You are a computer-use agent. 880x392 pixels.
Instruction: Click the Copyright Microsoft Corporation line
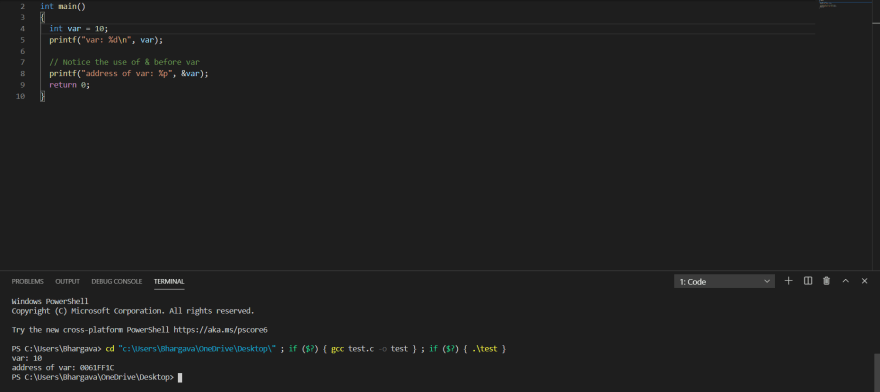(x=133, y=311)
